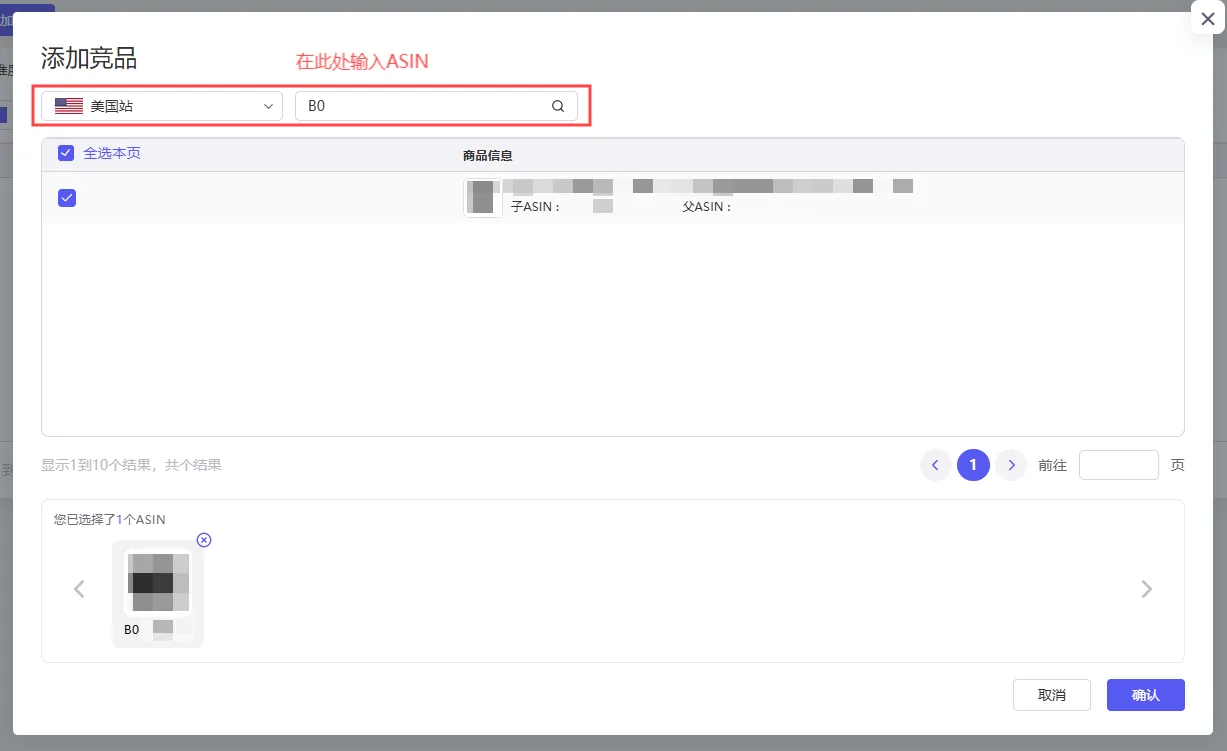Screen dimensions: 1227x751
Task: Click the 子ASIN： label in row
Action: (535, 207)
